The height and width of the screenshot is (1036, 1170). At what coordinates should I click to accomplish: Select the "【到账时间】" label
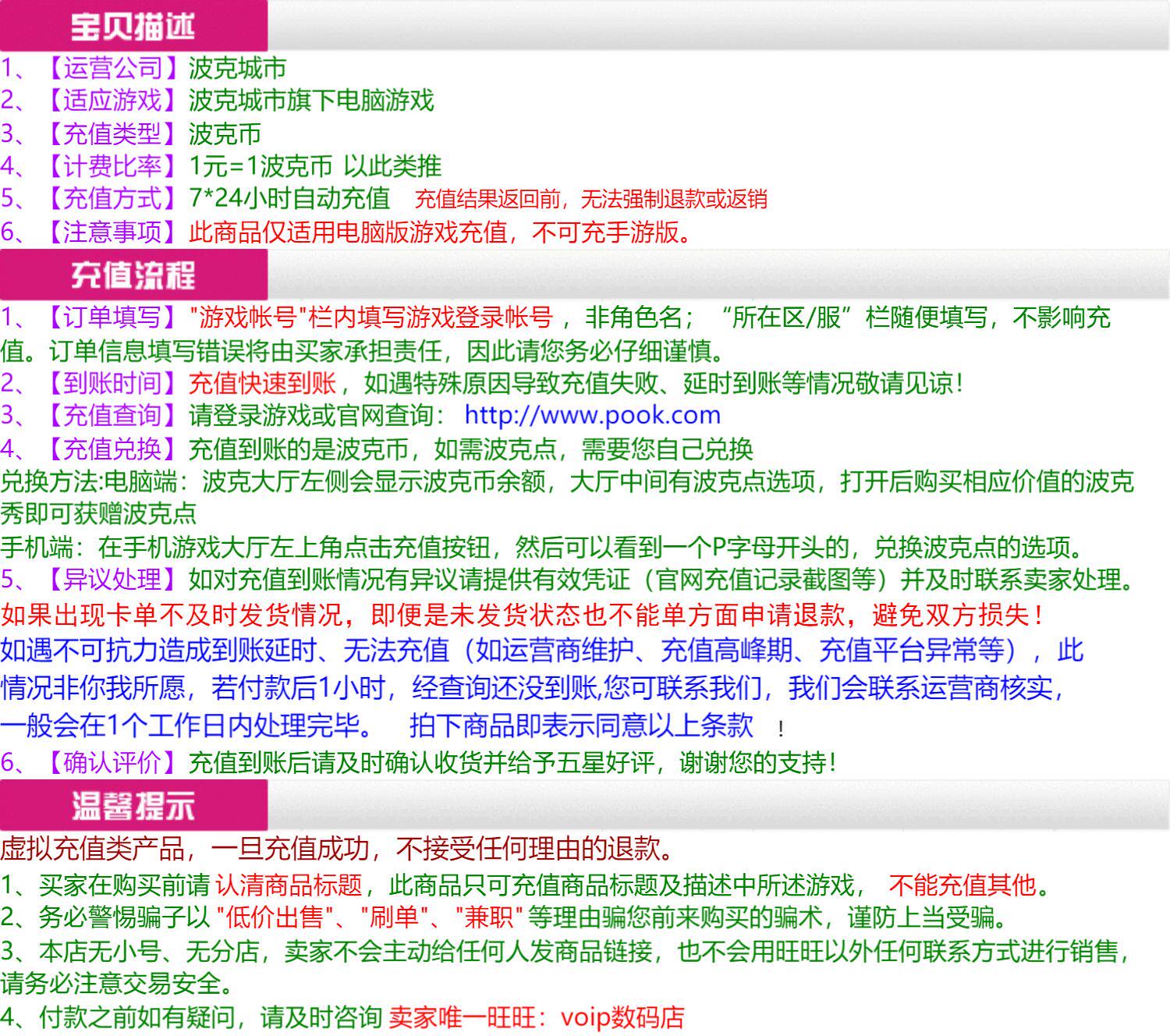[112, 383]
